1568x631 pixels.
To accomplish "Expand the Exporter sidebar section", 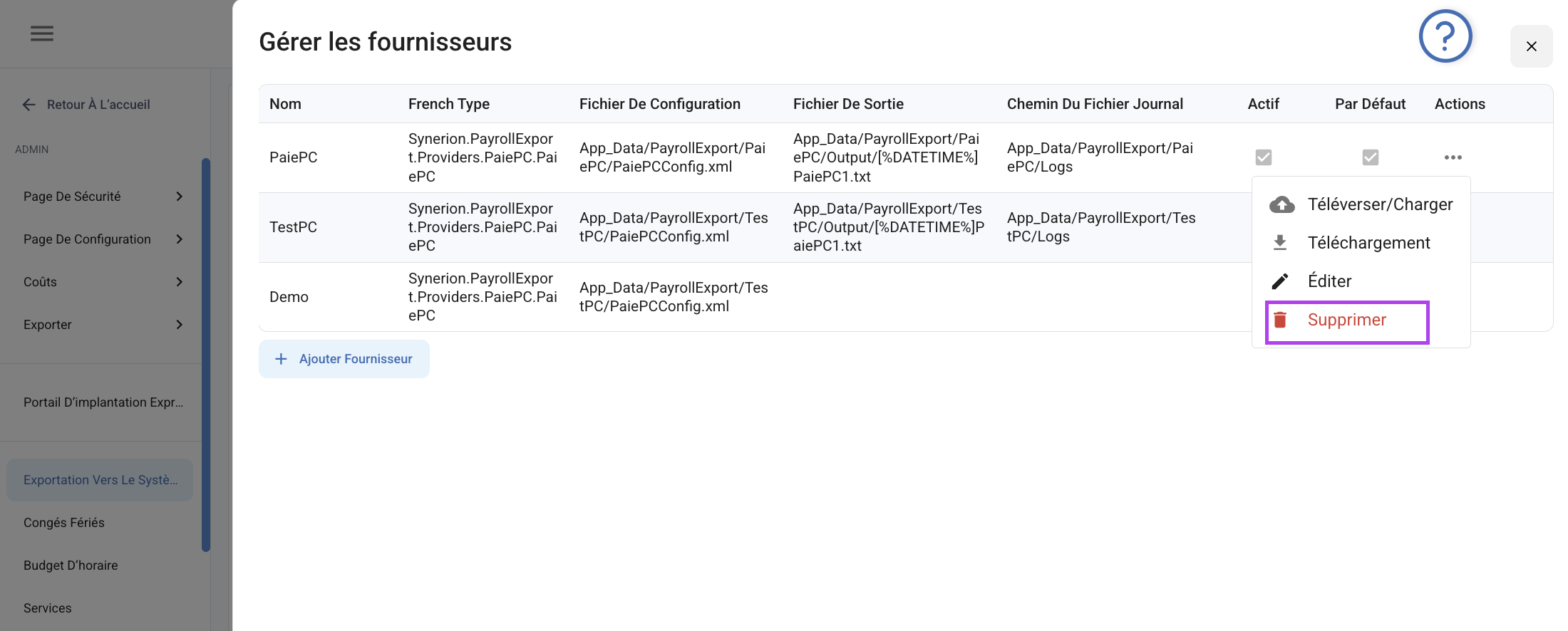I will pyautogui.click(x=103, y=325).
